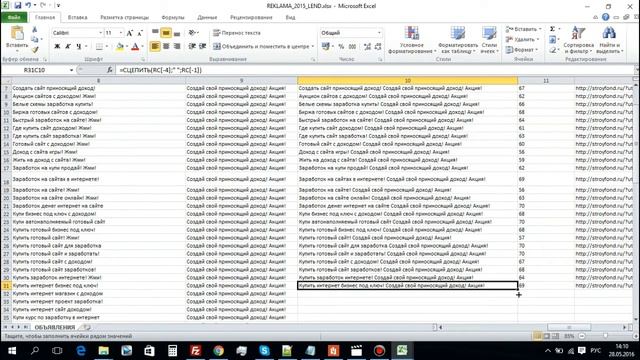The image size is (640, 360).
Task: Click Объединить и поместить в центре
Action: (264, 47)
